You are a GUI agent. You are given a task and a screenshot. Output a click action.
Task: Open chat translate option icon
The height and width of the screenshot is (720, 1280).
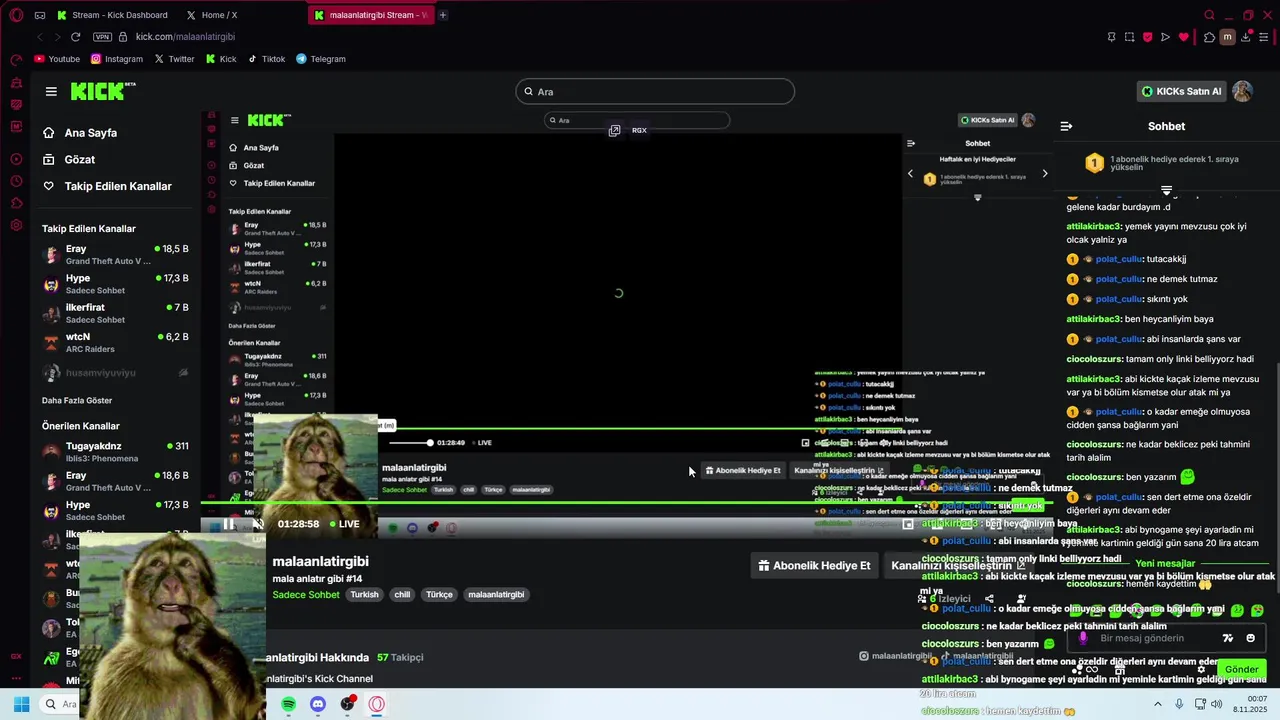pos(1228,638)
